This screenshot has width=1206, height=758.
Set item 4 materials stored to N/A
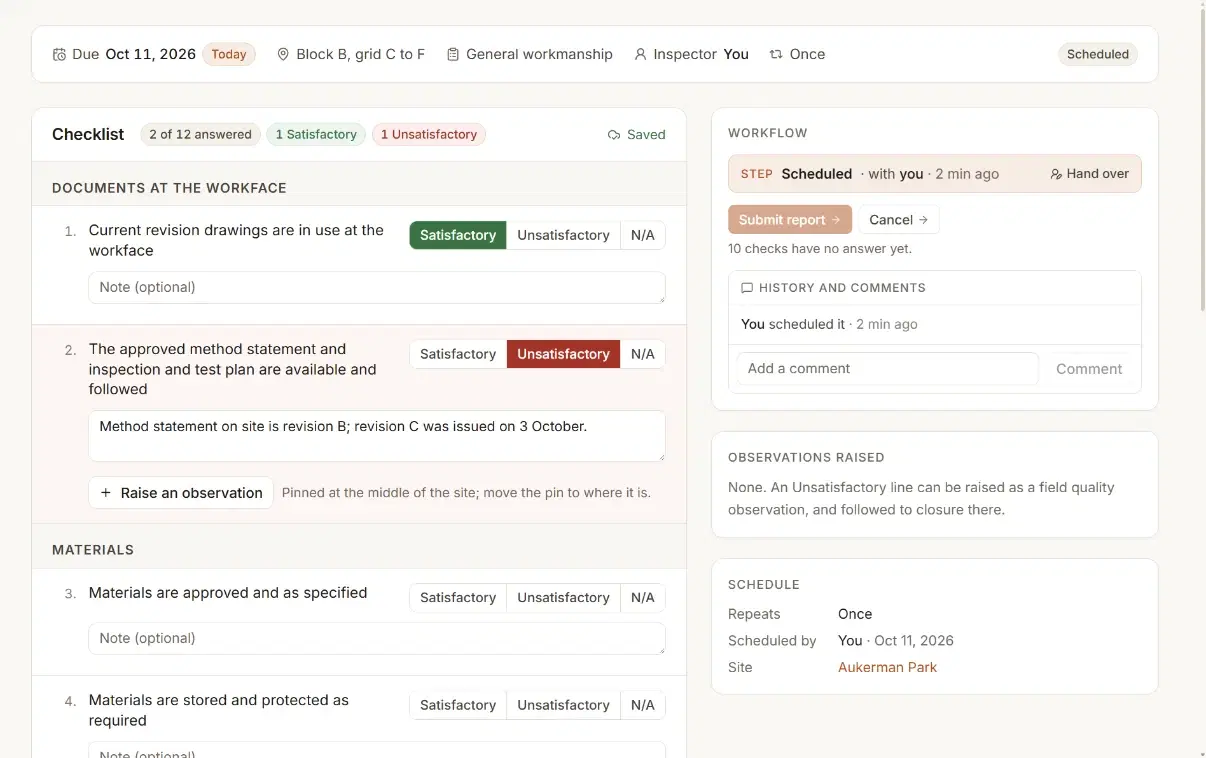[643, 705]
